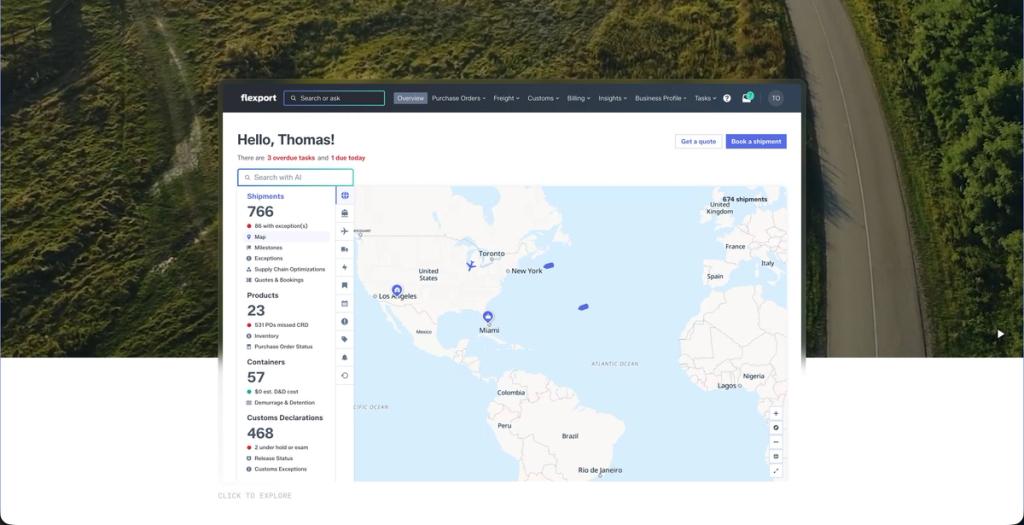This screenshot has width=1024, height=525.
Task: Select the globe icon in map toolbar
Action: pos(345,195)
